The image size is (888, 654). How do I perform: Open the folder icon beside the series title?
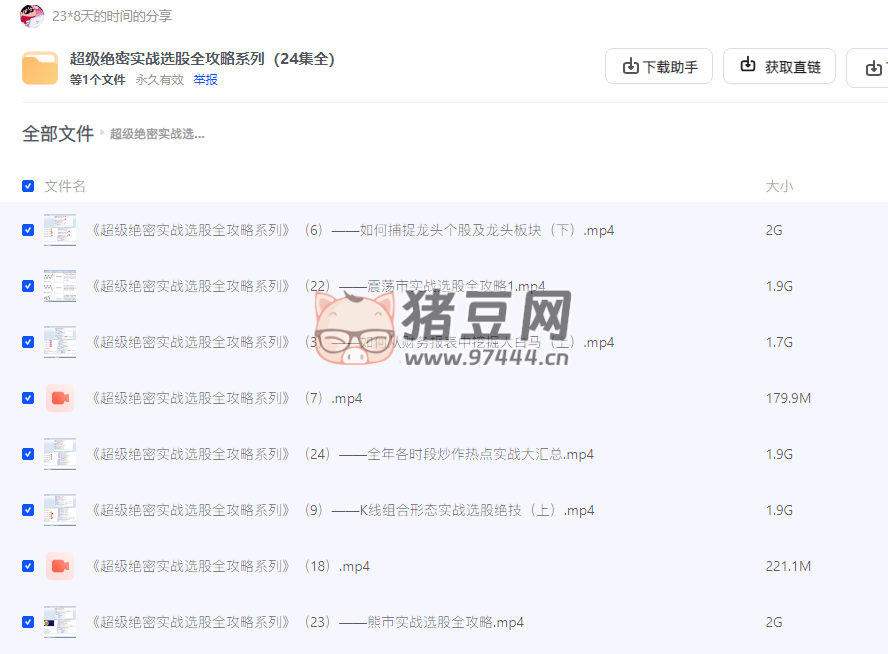click(x=39, y=67)
